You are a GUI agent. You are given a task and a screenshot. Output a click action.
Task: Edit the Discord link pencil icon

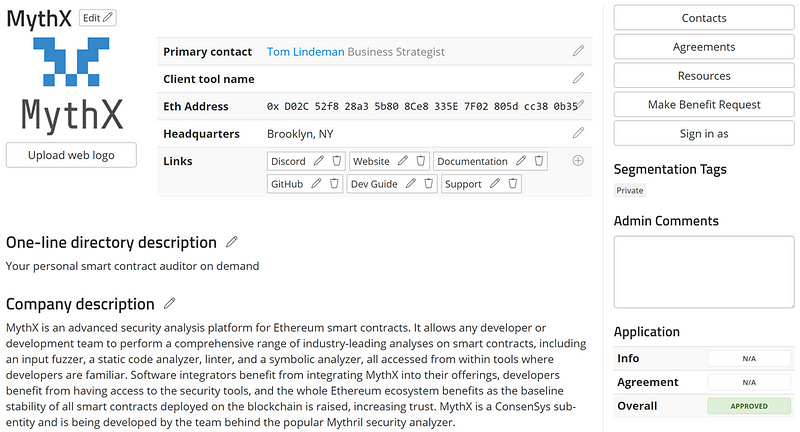coord(319,161)
